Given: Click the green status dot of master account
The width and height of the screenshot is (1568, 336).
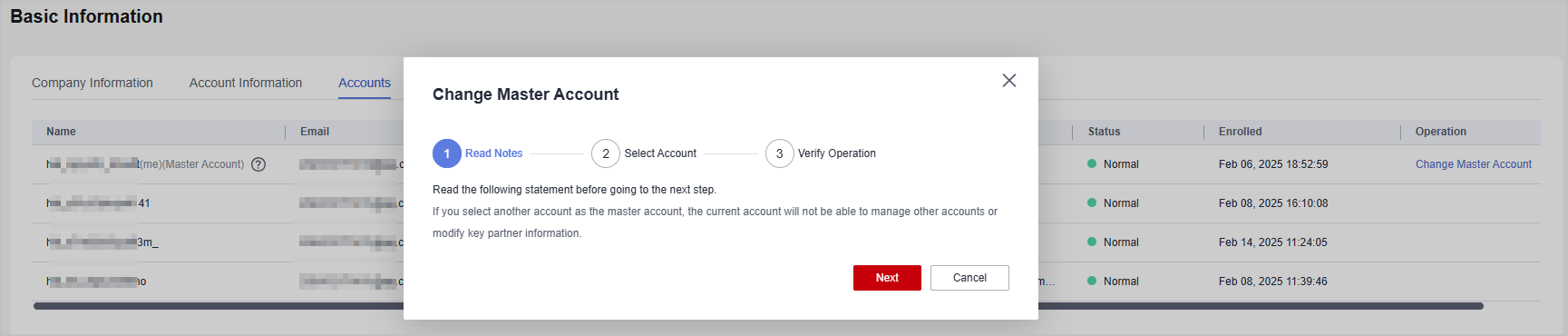Looking at the screenshot, I should click(1092, 163).
